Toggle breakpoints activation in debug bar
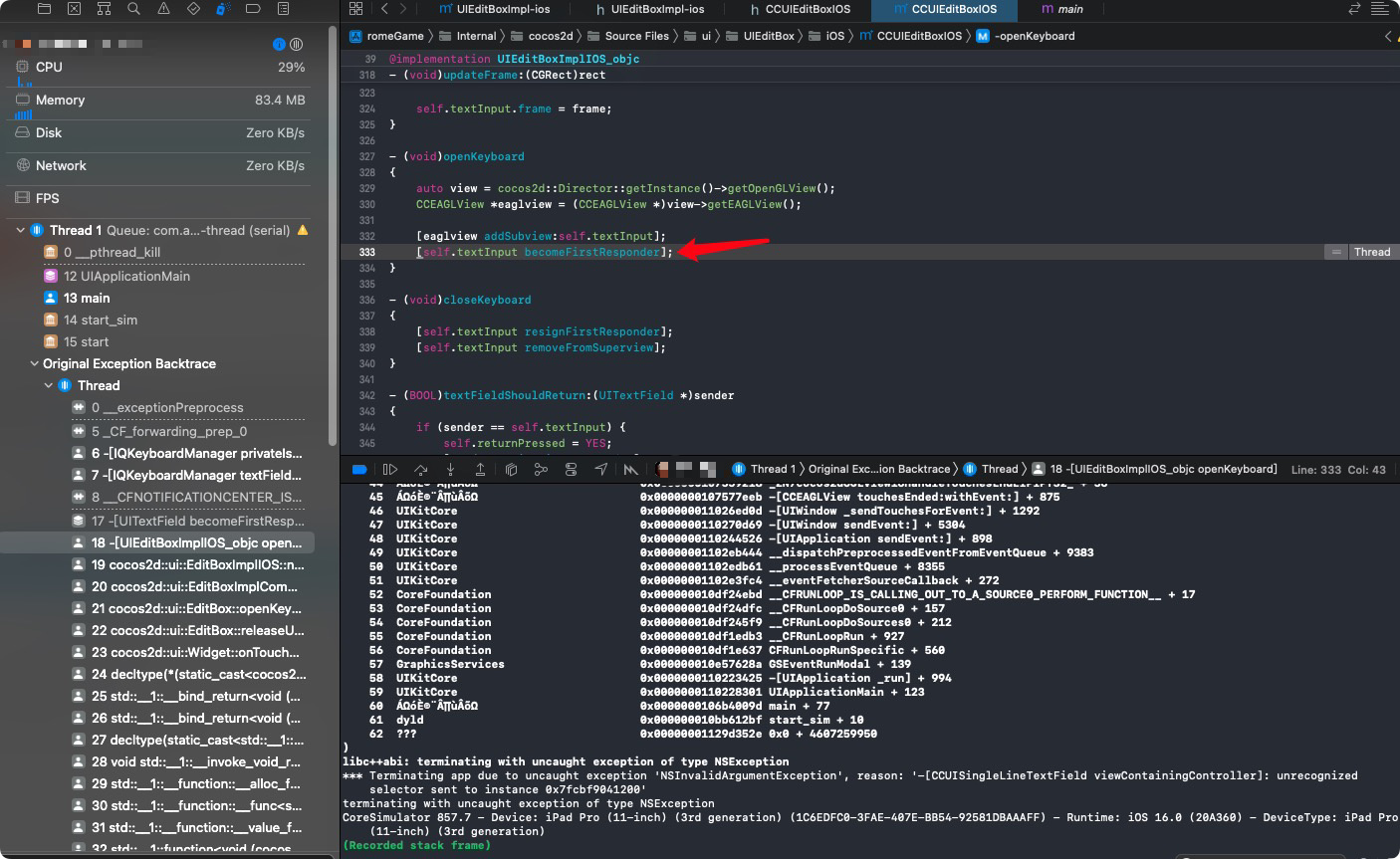The width and height of the screenshot is (1400, 859). (359, 469)
